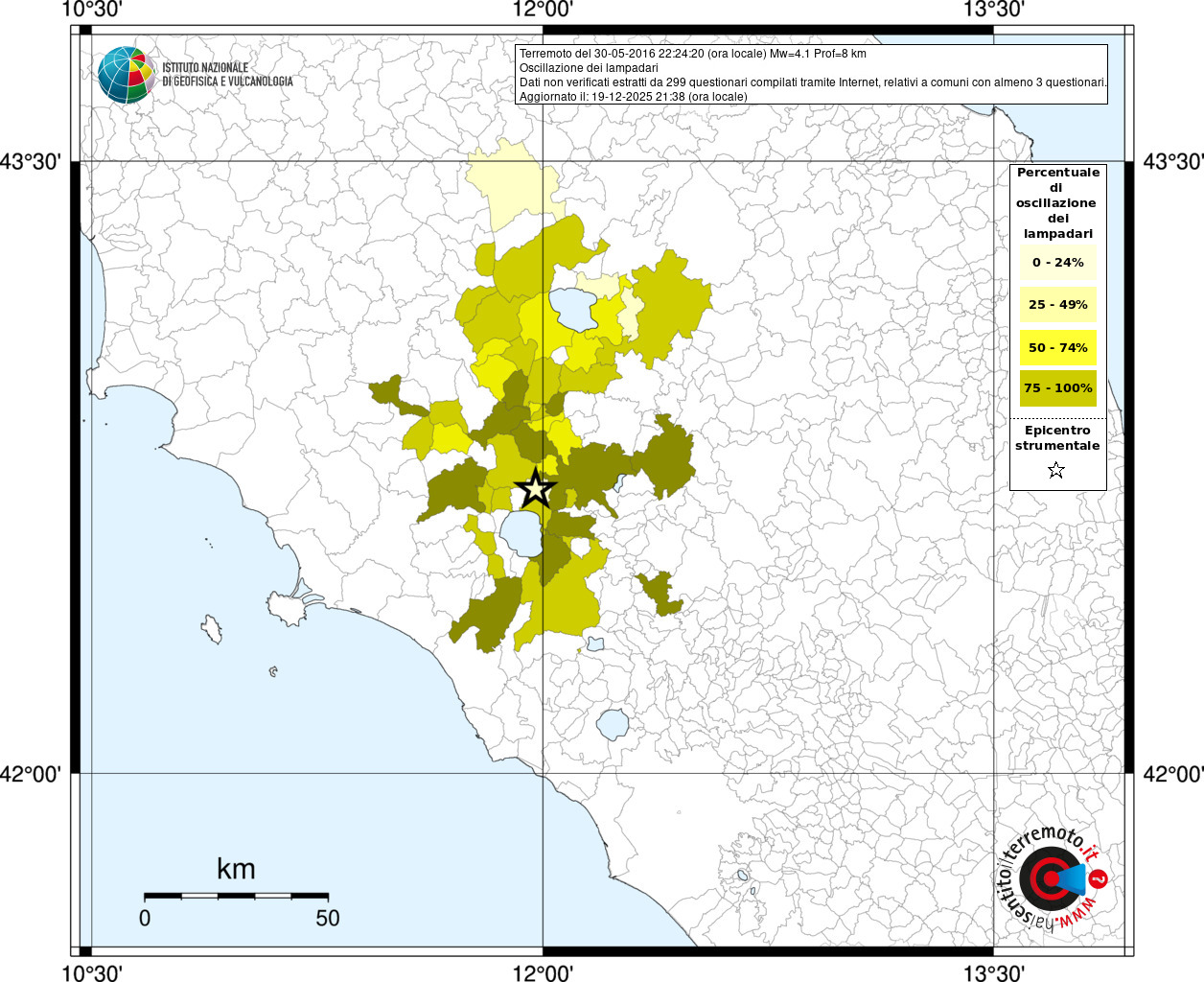Select the 0 - 24% legend swatch
The image size is (1204, 982).
1057,263
